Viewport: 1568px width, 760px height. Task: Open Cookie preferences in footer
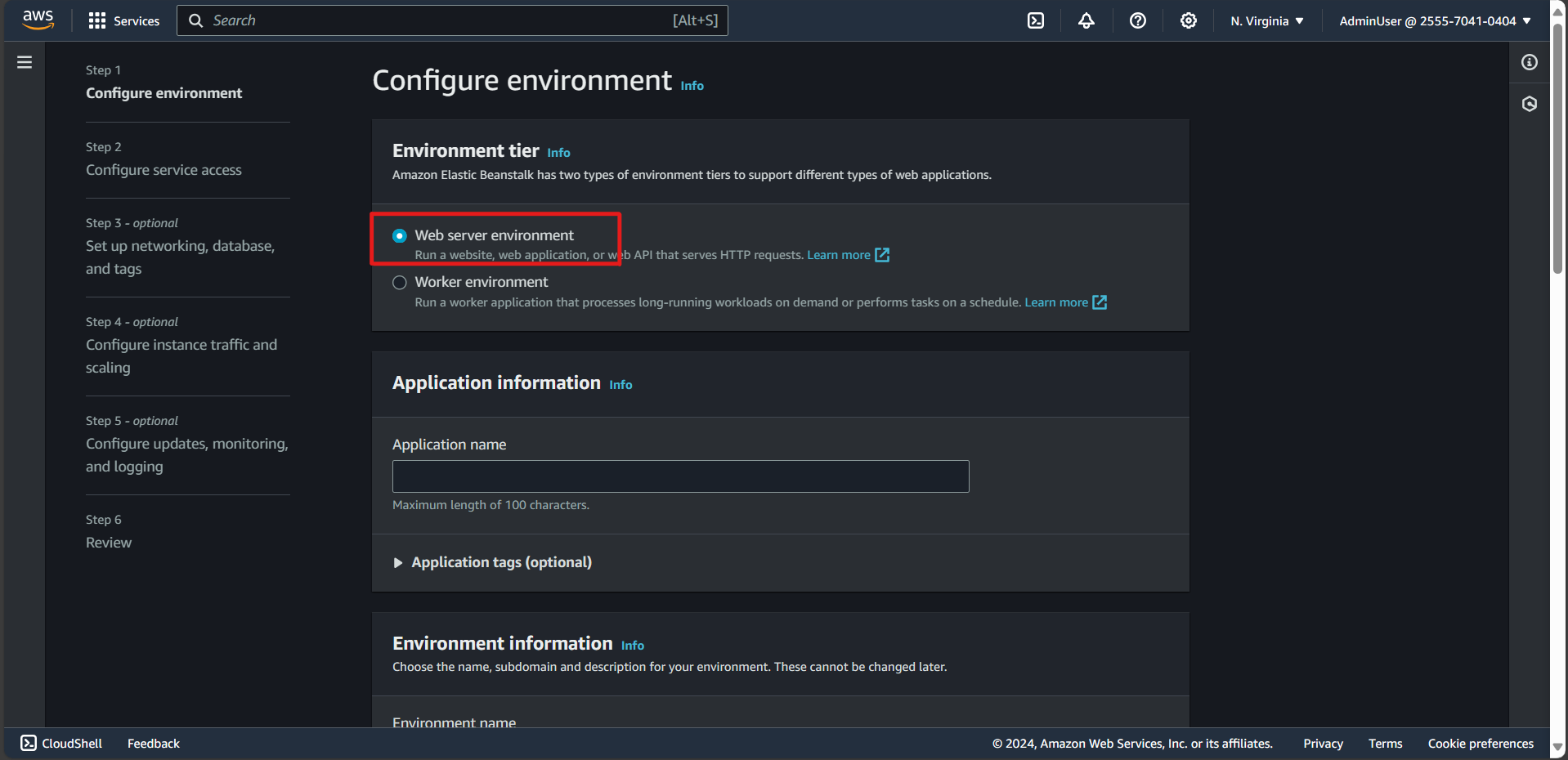click(1481, 744)
